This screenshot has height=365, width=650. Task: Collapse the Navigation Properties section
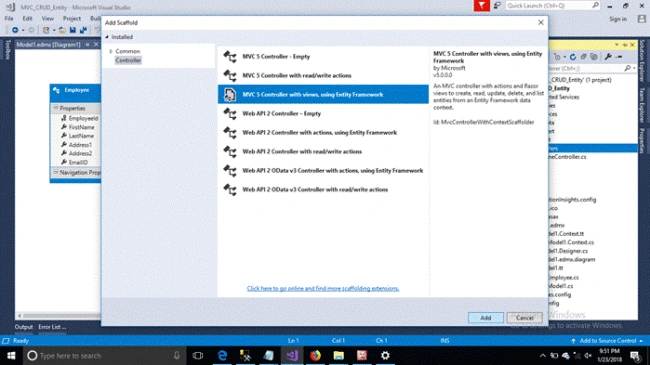pyautogui.click(x=56, y=172)
